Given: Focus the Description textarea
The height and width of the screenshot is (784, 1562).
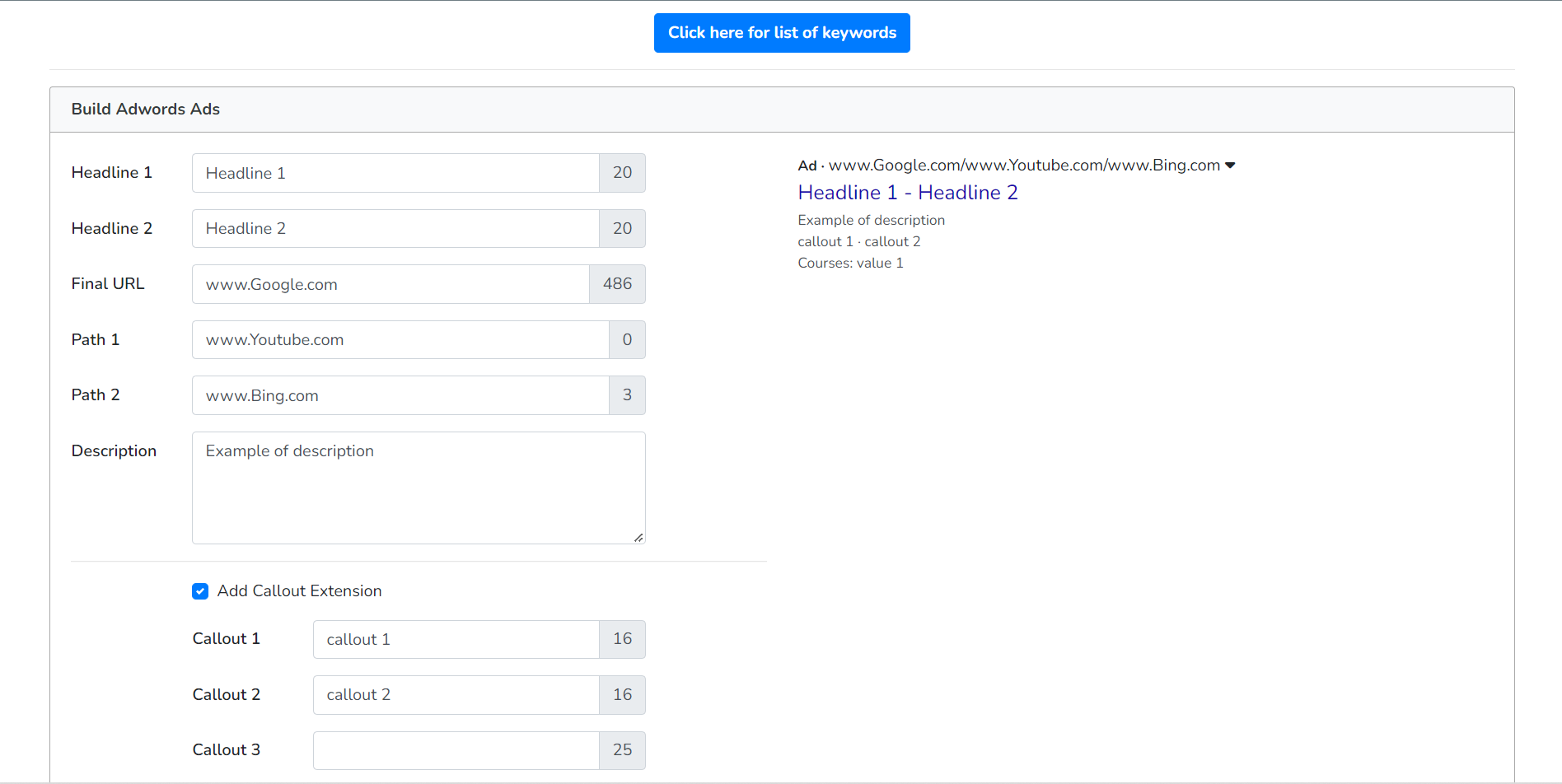Looking at the screenshot, I should point(419,488).
